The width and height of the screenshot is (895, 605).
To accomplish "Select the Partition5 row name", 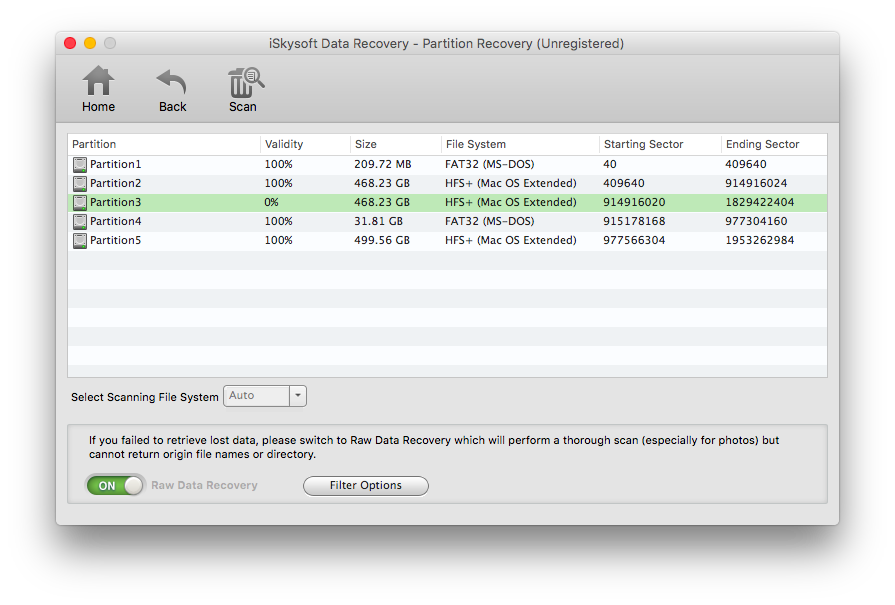I will [x=115, y=240].
